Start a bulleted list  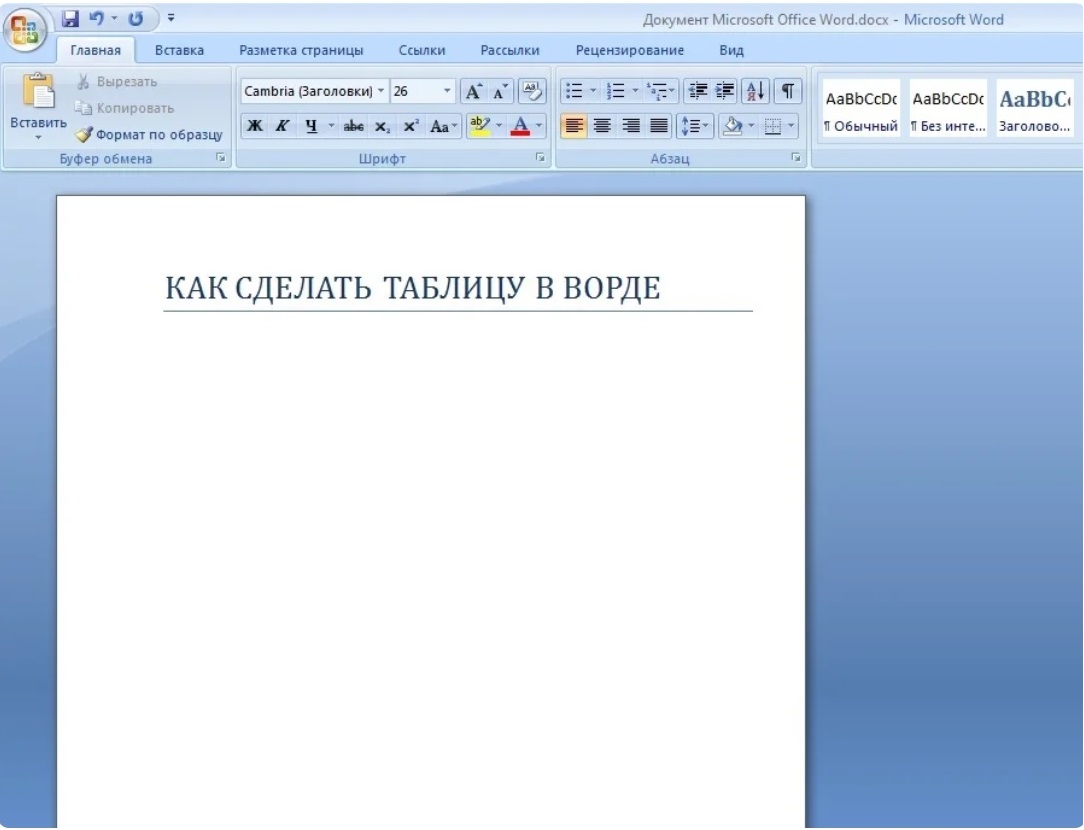click(574, 91)
